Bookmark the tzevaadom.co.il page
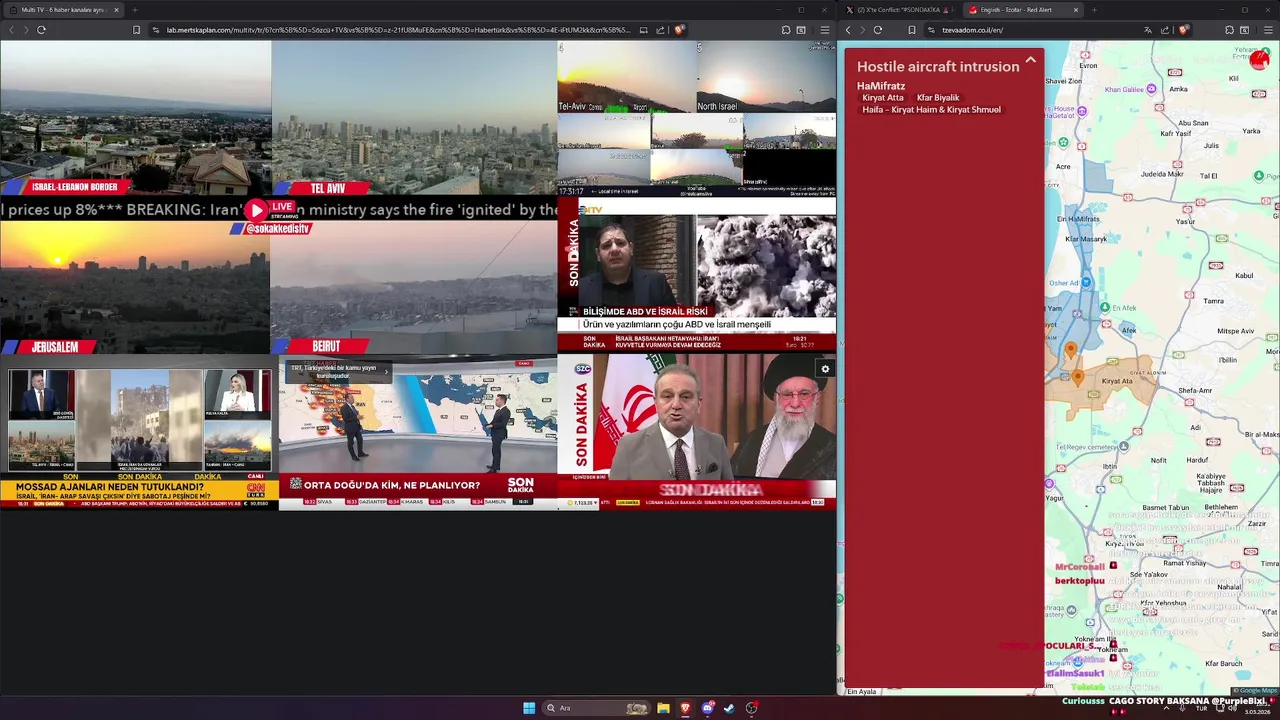1280x720 pixels. [912, 30]
